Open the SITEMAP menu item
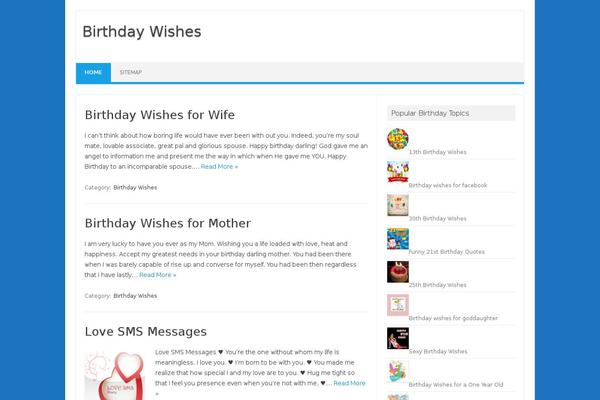 click(131, 72)
